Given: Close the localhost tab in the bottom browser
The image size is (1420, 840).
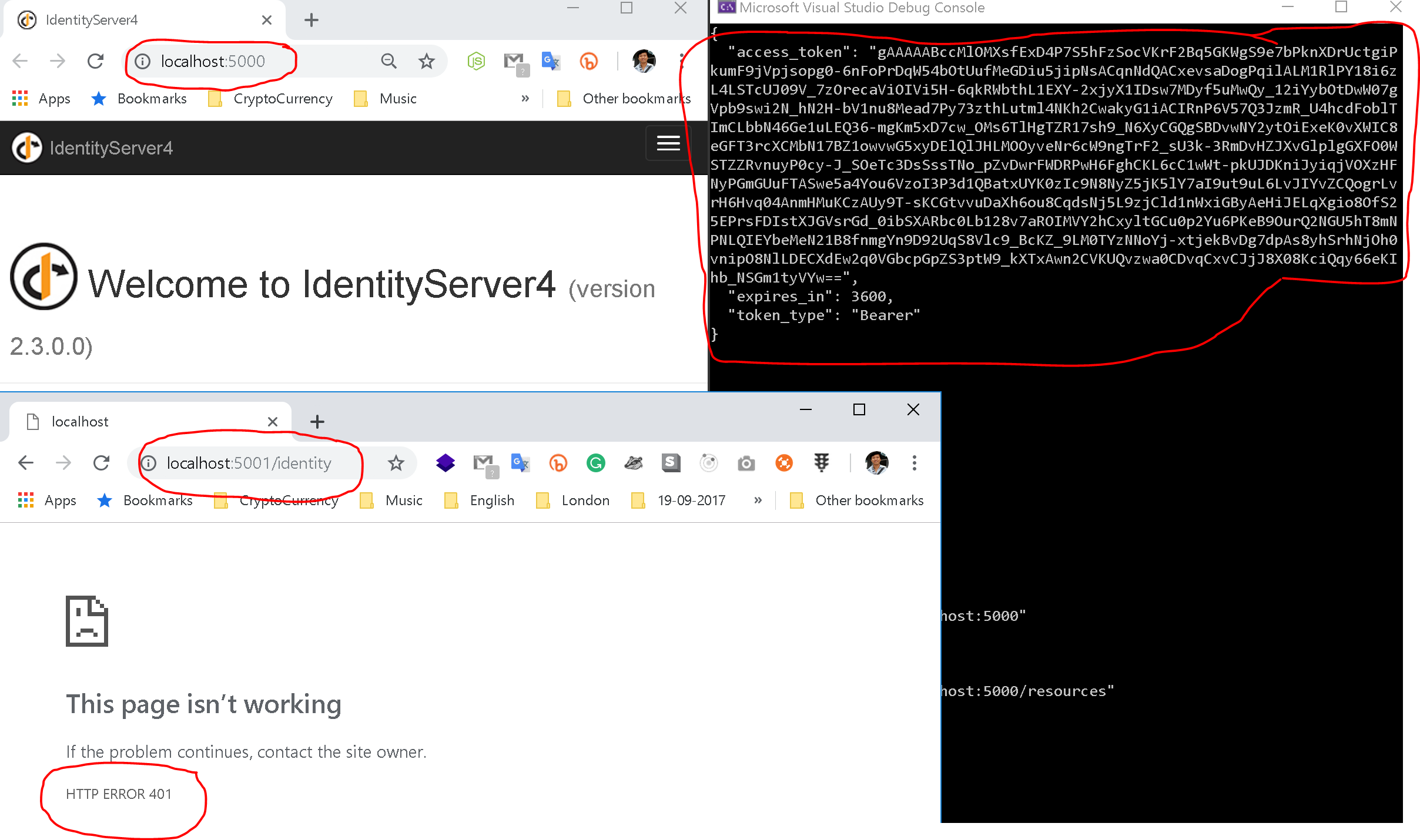Looking at the screenshot, I should pyautogui.click(x=273, y=422).
